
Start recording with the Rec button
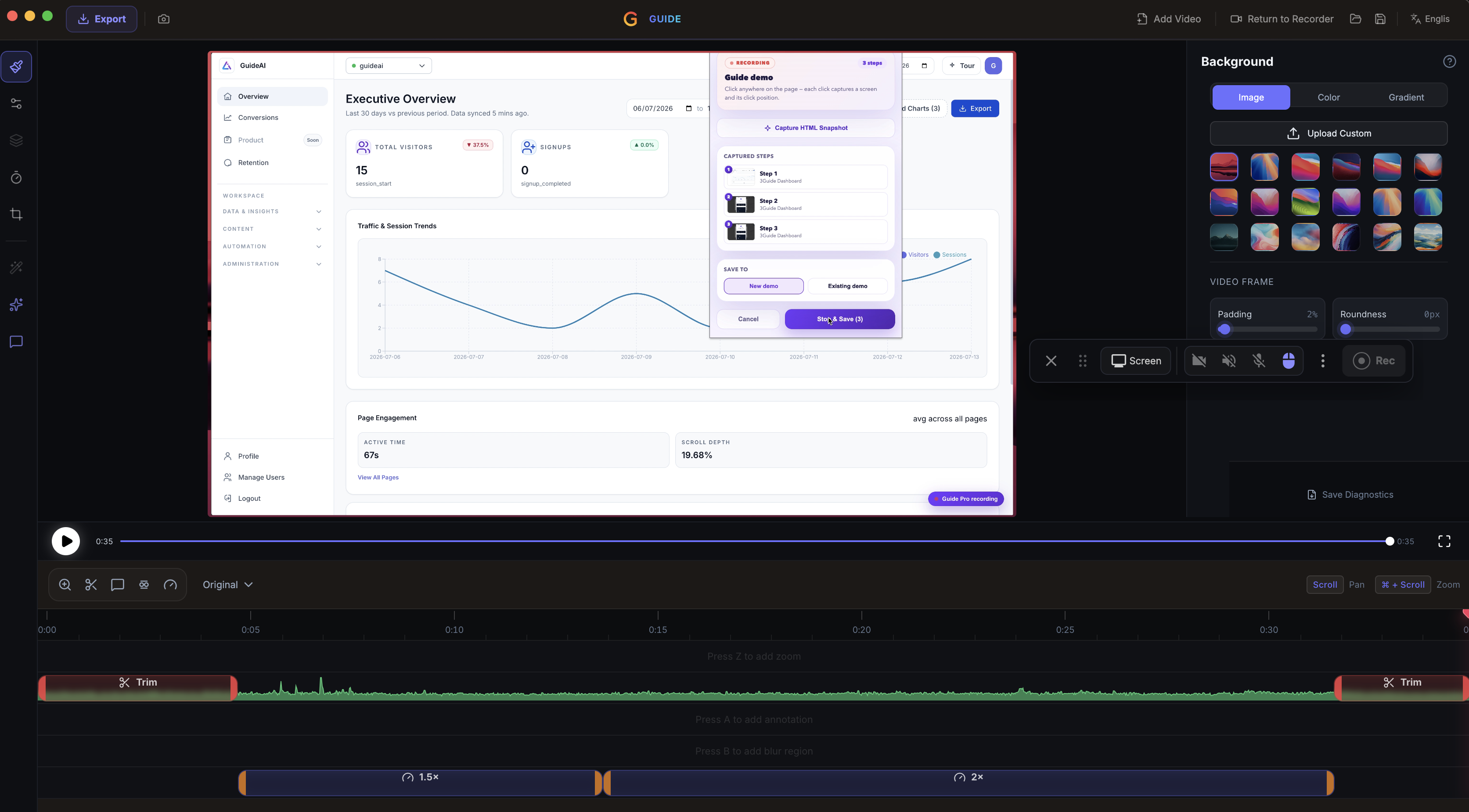click(1374, 361)
